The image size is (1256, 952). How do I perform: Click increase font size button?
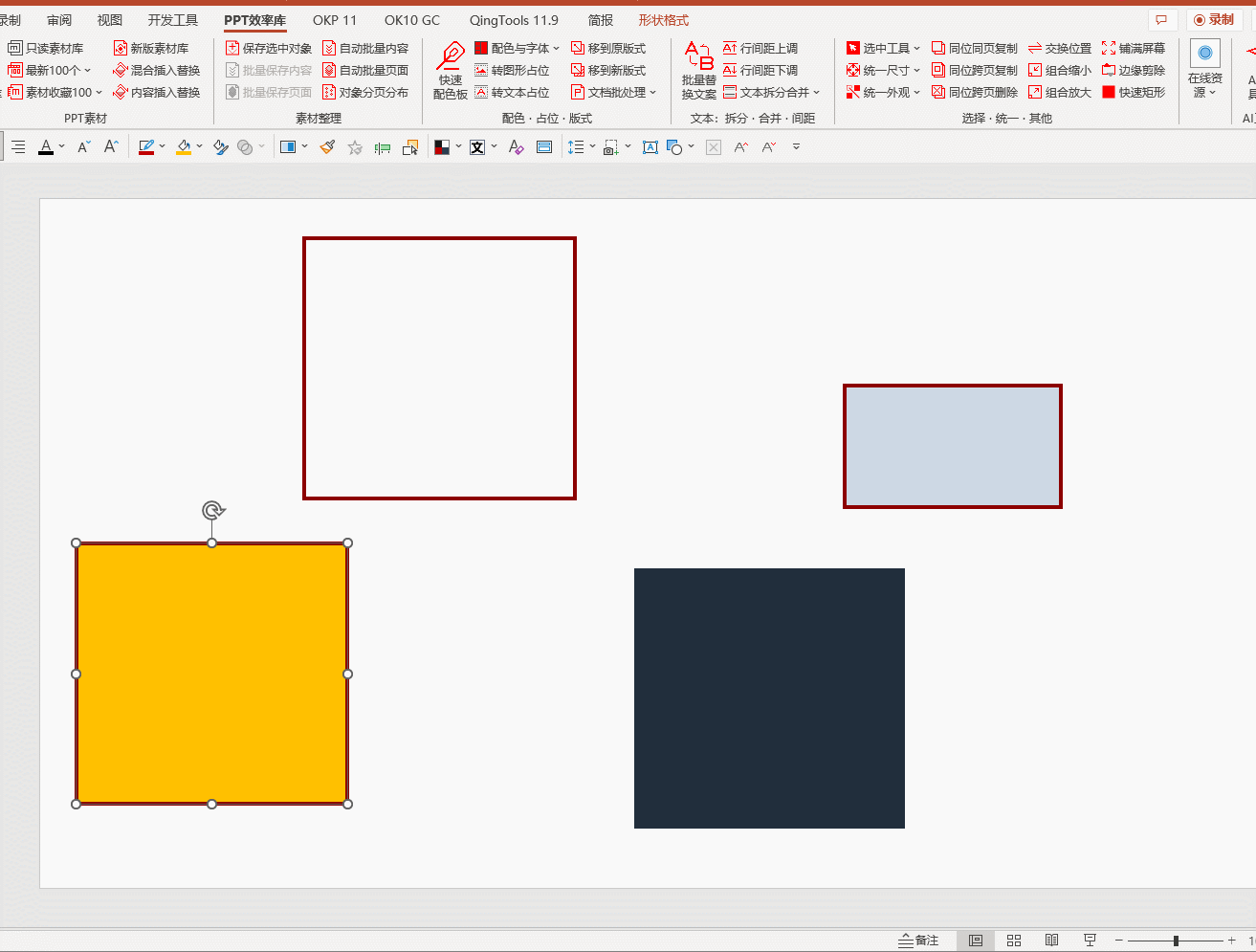tap(111, 146)
